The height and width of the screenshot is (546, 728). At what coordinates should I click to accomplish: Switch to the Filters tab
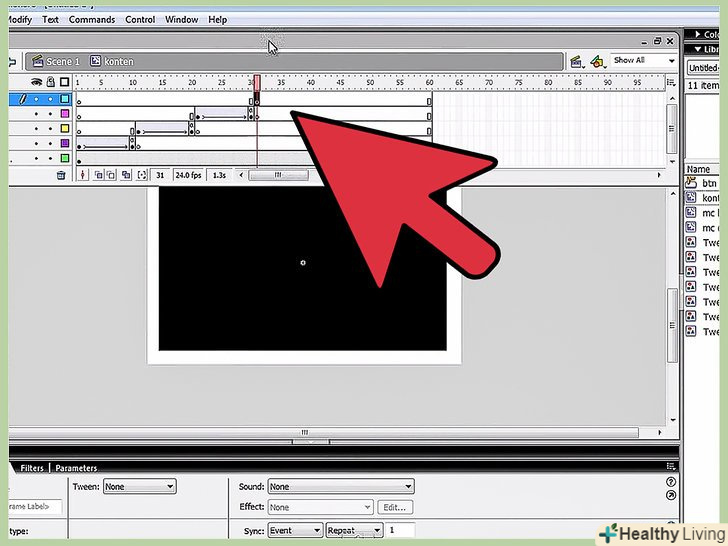(32, 468)
